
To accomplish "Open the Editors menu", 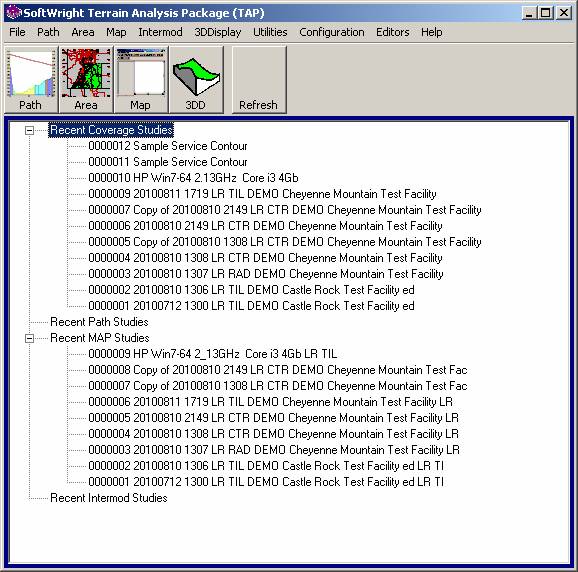I will (x=393, y=32).
